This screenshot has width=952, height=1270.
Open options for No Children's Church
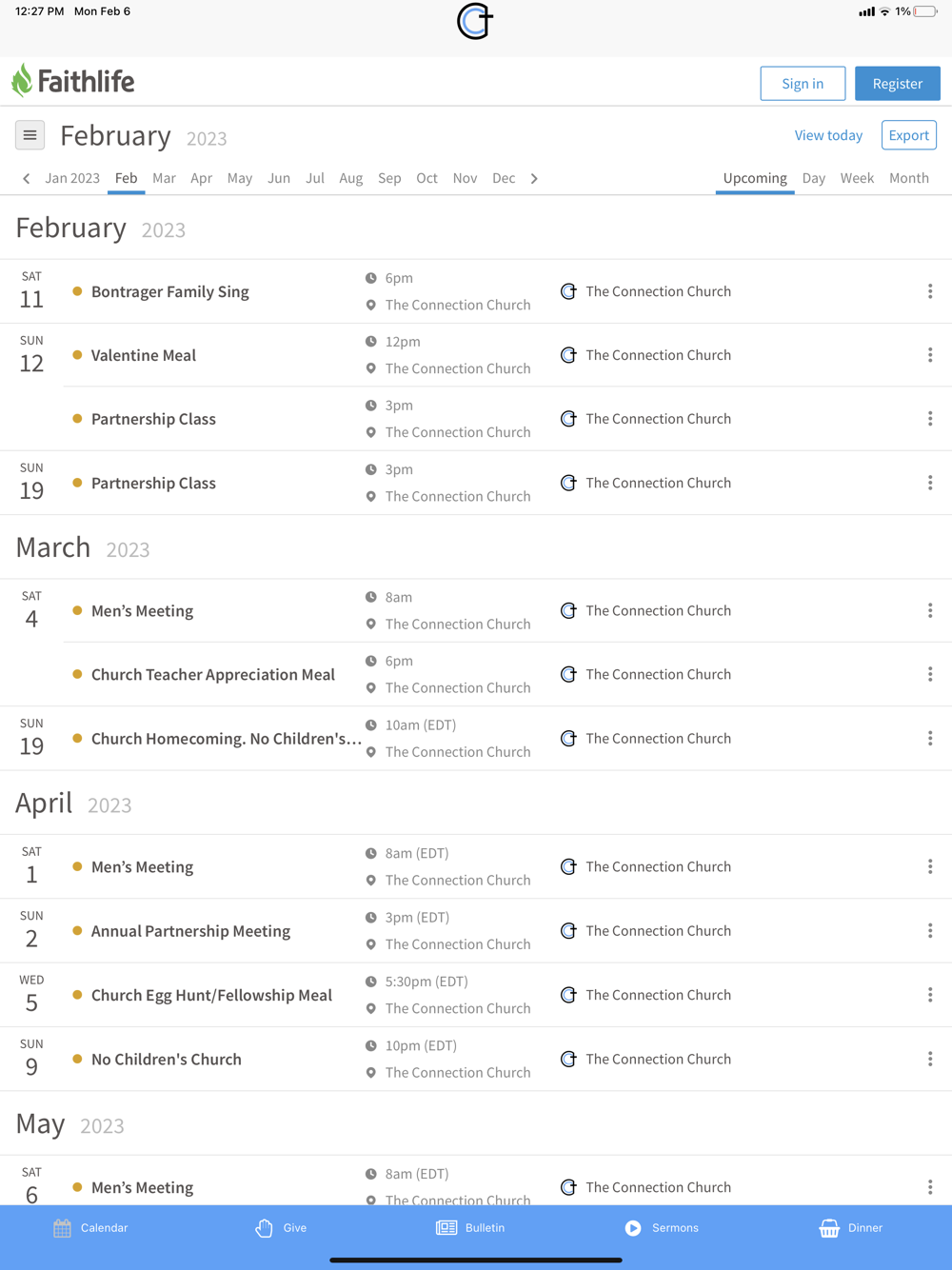click(930, 1059)
